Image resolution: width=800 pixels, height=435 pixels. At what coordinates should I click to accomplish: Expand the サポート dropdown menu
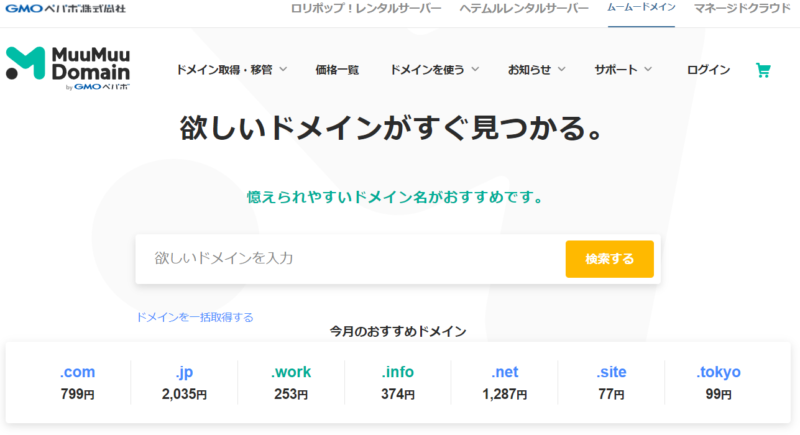click(623, 70)
